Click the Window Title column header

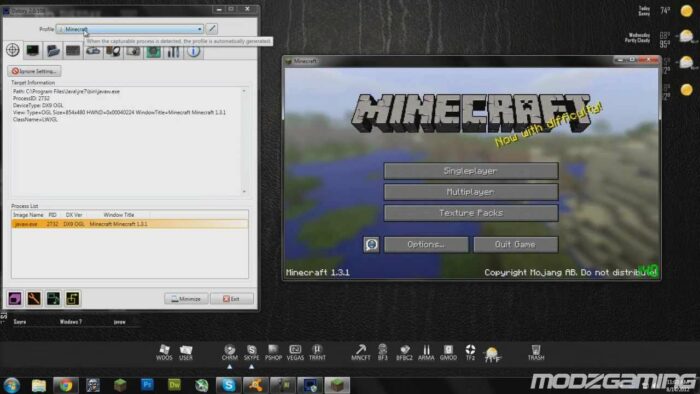pos(119,215)
